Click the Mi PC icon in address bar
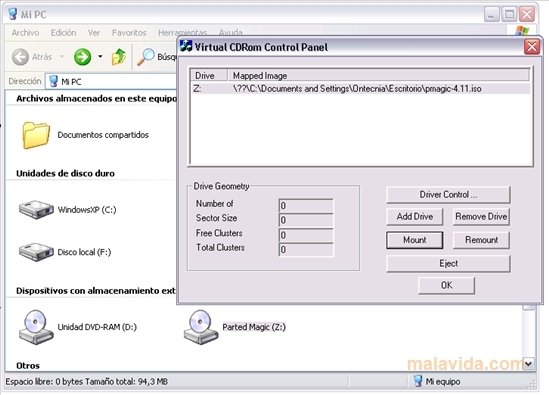 point(54,81)
